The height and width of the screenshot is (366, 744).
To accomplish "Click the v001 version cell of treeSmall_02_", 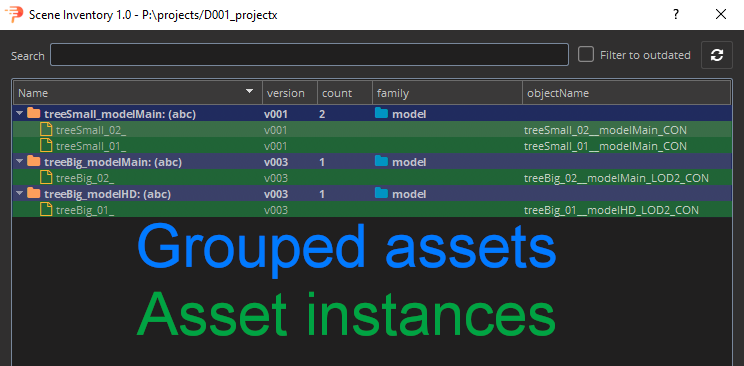I will pos(276,130).
